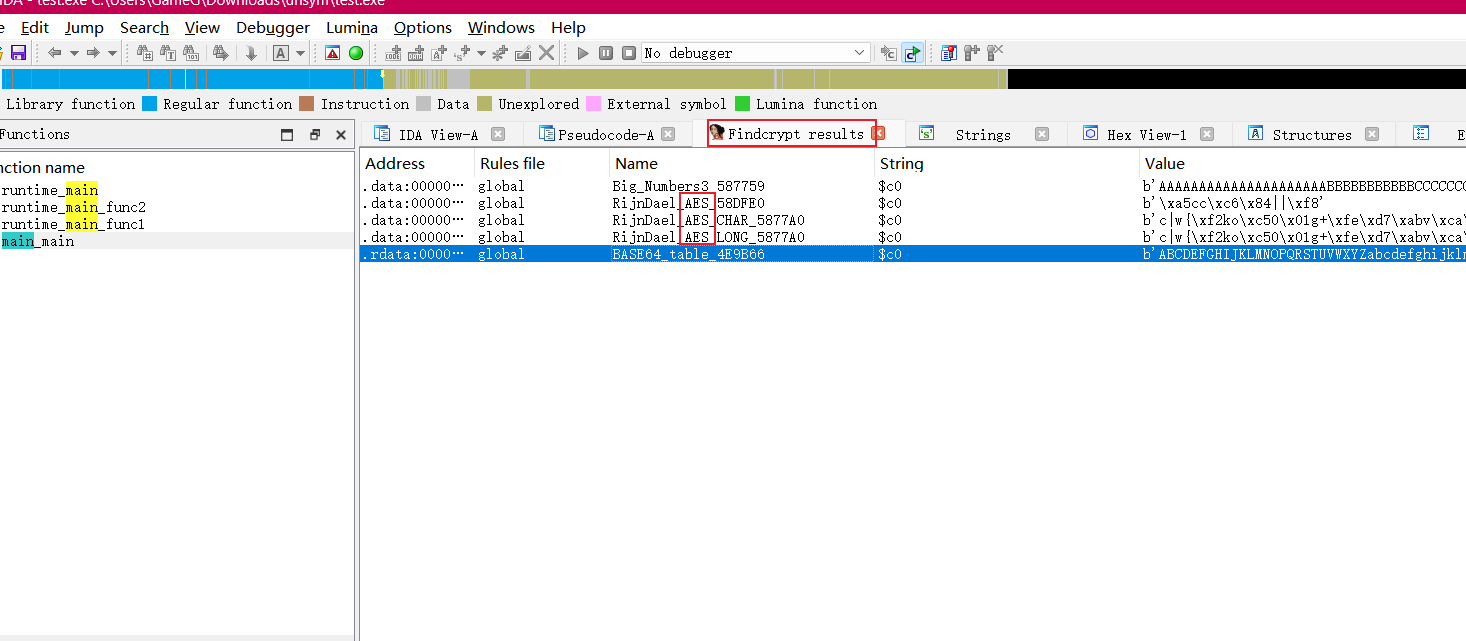Open the forward-navigation history dropdown
The image size is (1466, 641).
click(112, 53)
